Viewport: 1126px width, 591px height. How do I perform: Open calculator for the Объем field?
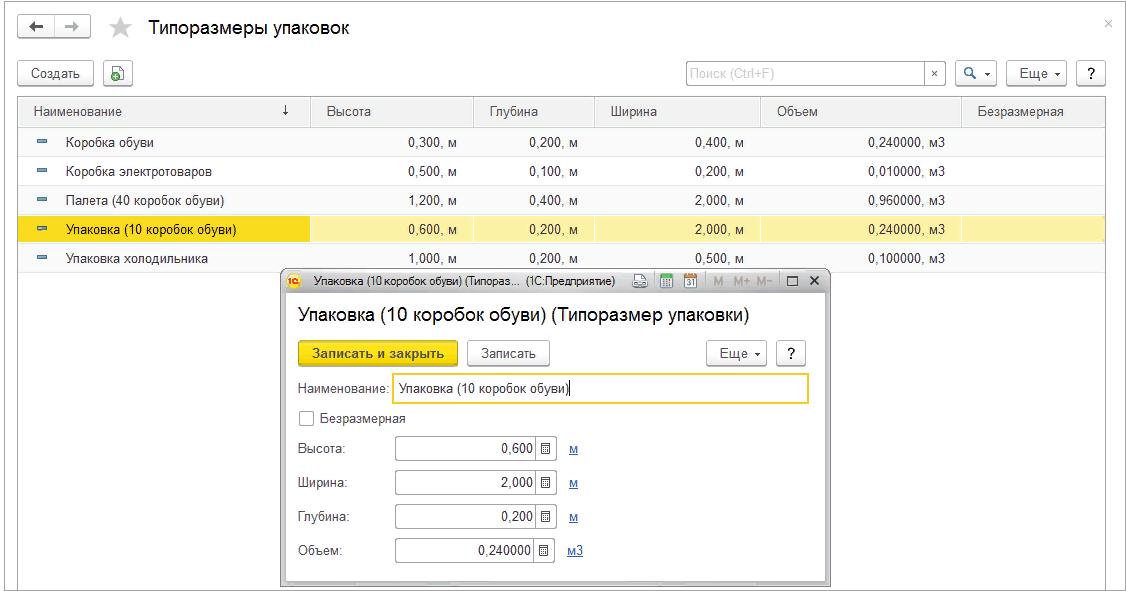pyautogui.click(x=545, y=551)
